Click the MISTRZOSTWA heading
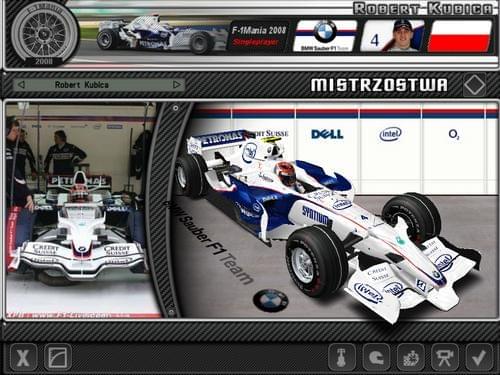 click(x=379, y=85)
